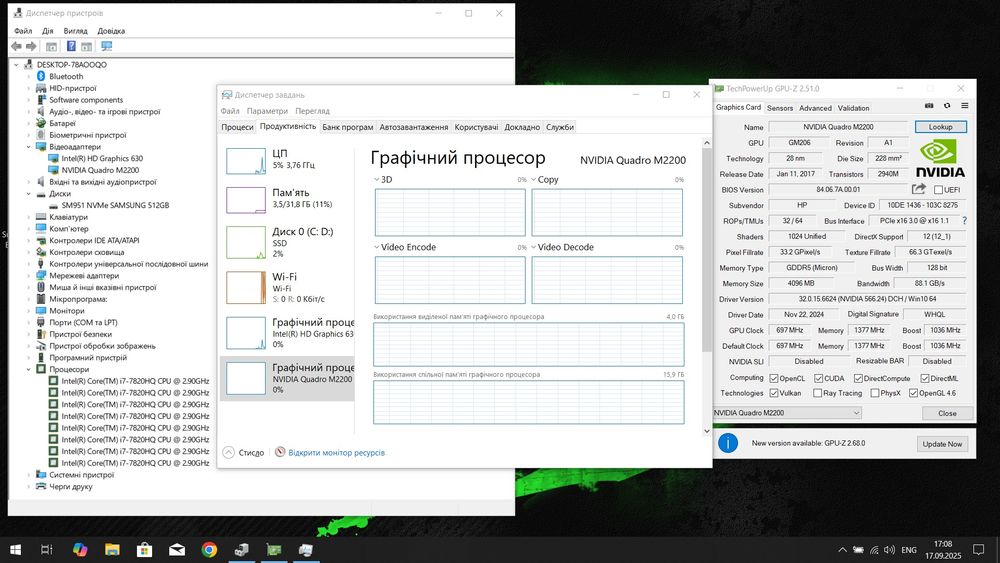
Task: Show hidden system tray icons
Action: (x=842, y=550)
